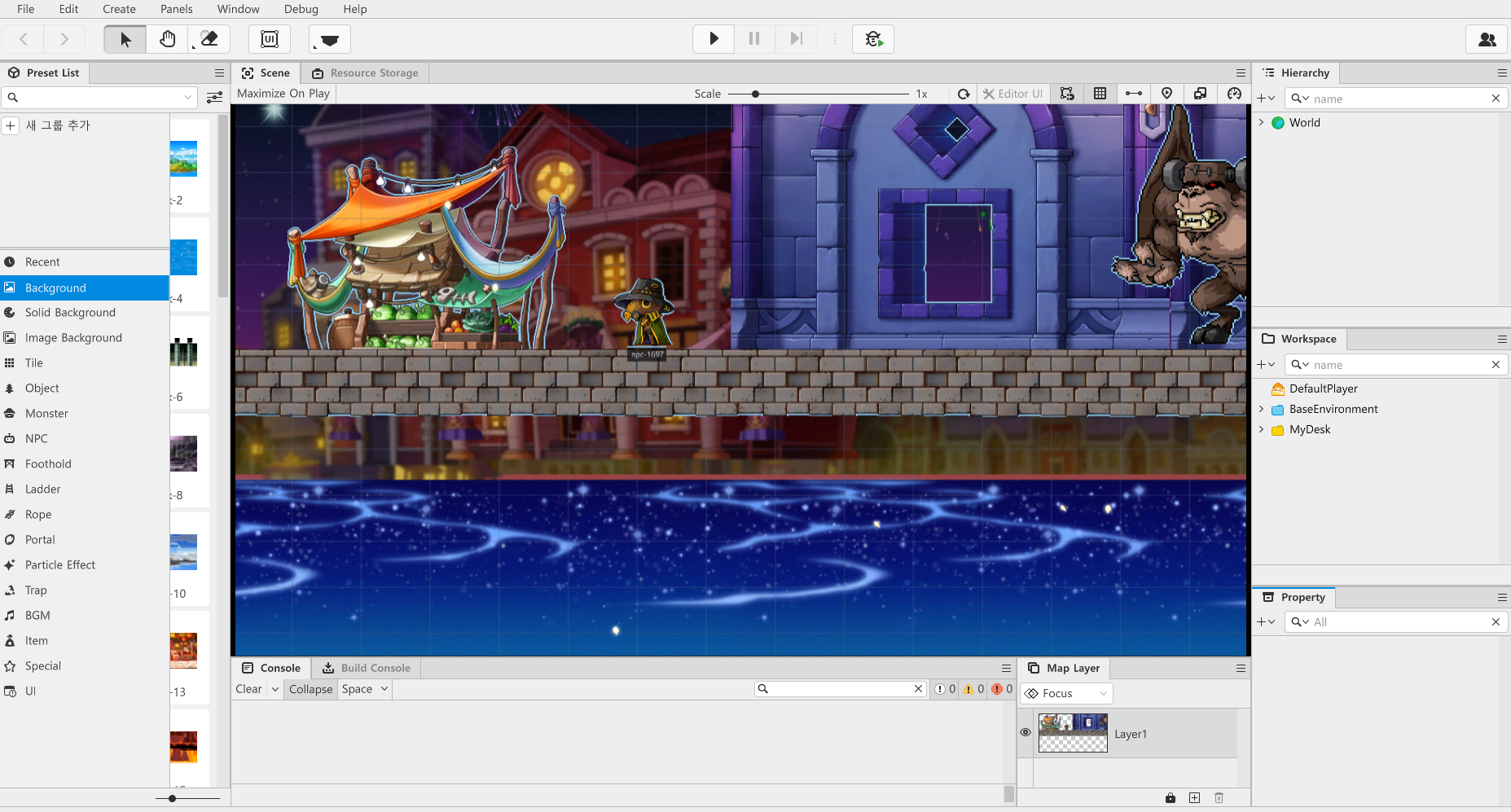Select the Background preset category
Image resolution: width=1511 pixels, height=812 pixels.
click(85, 287)
